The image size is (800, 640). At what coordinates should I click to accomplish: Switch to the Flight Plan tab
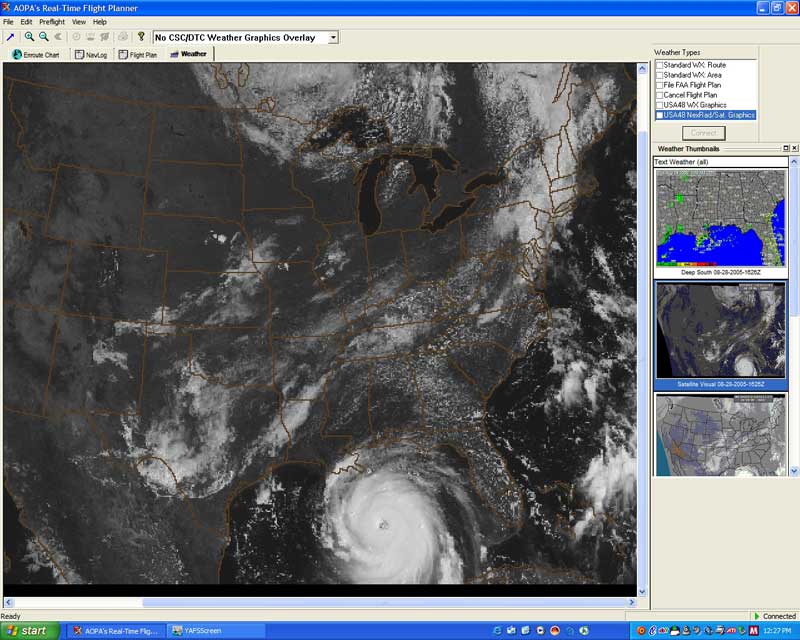[137, 54]
